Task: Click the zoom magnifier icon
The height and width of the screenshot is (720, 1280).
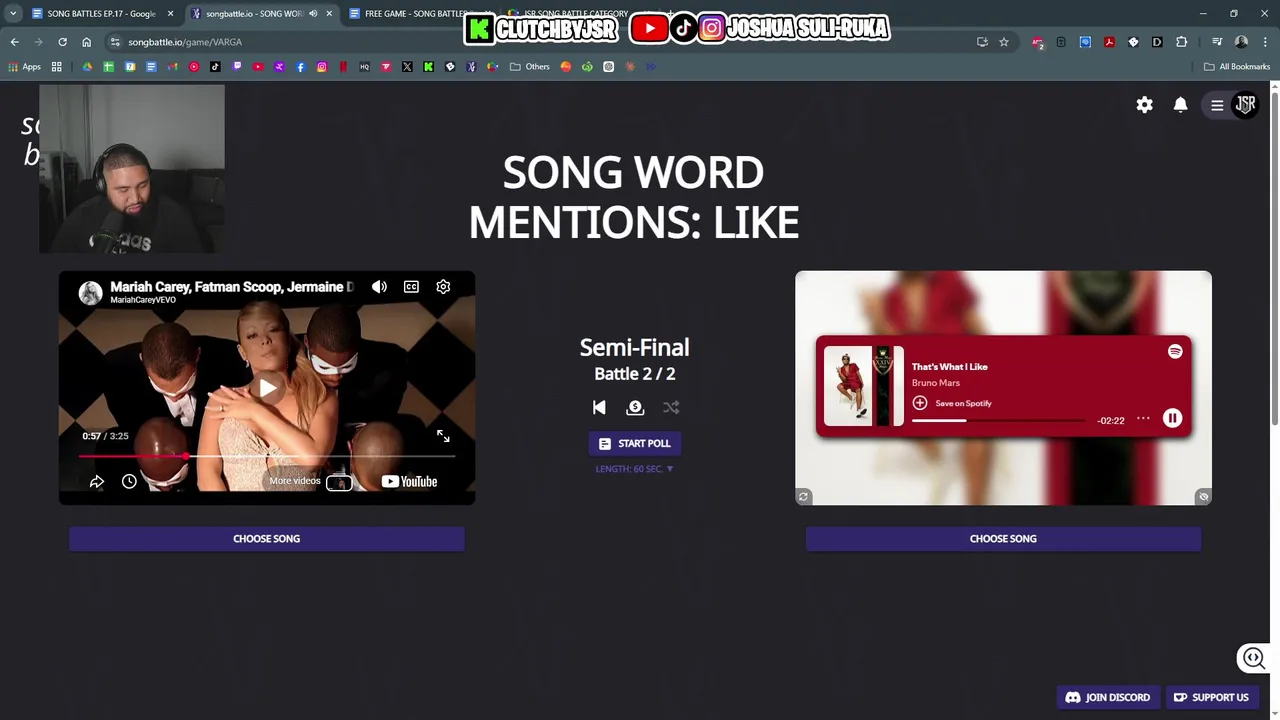Action: tap(1254, 658)
